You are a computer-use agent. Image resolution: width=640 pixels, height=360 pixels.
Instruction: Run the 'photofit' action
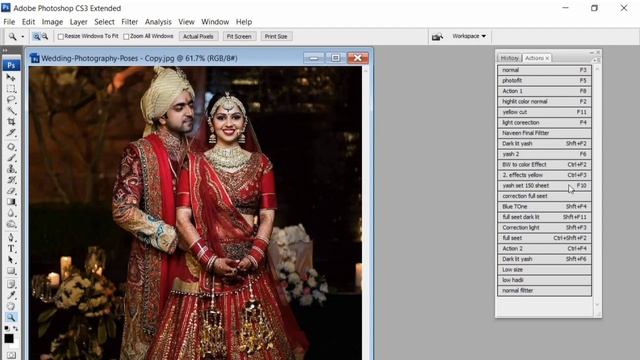[x=544, y=81]
